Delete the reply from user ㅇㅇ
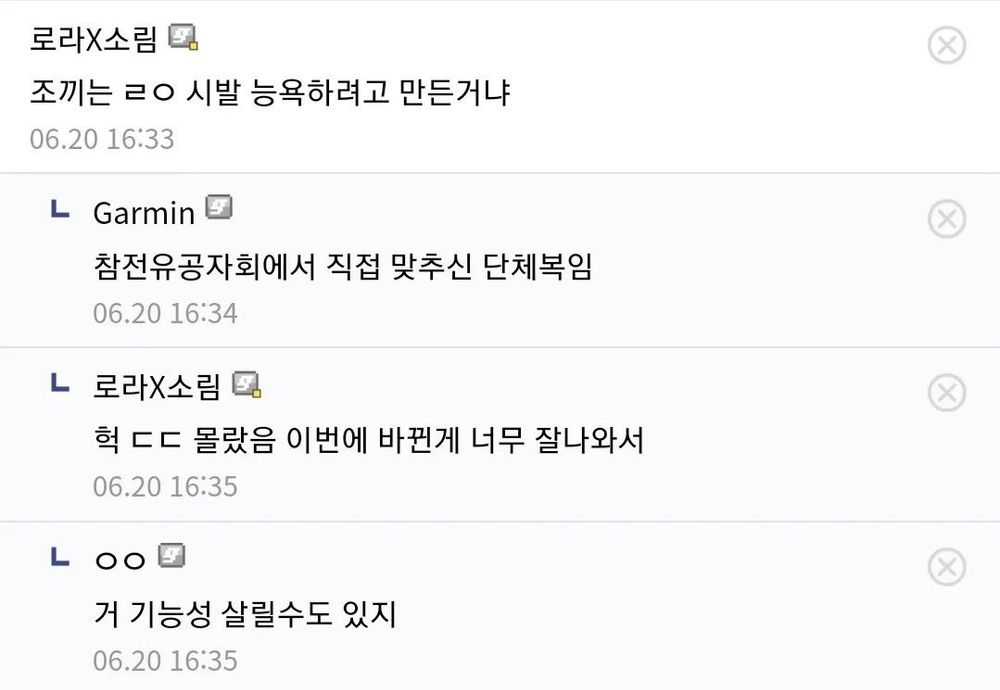The width and height of the screenshot is (1000, 690). coord(946,567)
